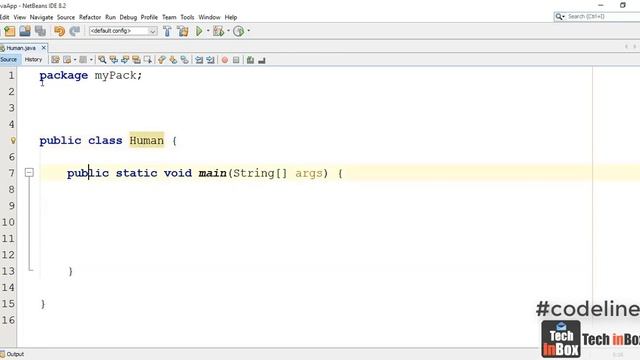Viewport: 640px width, 360px height.
Task: Switch to Source view button
Action: click(9, 60)
